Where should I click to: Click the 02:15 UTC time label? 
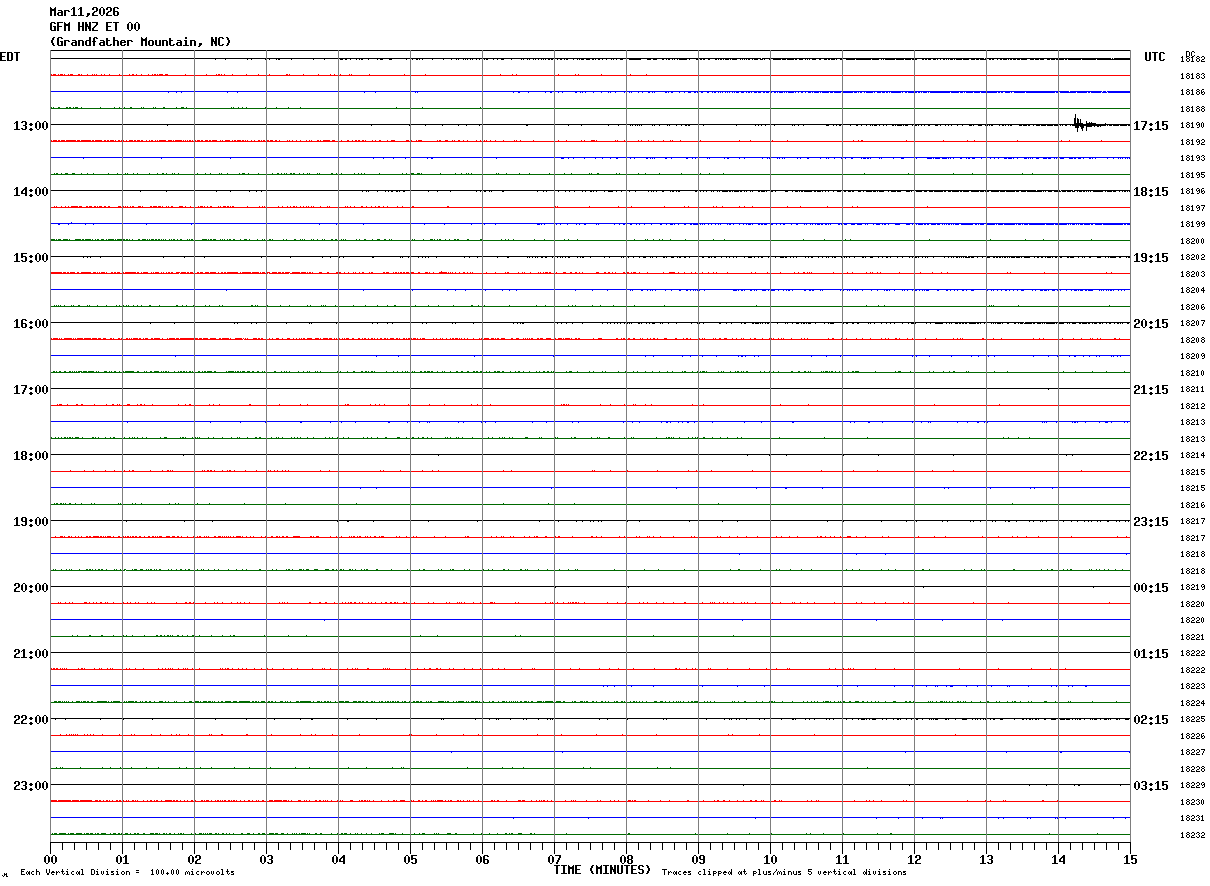(1151, 720)
